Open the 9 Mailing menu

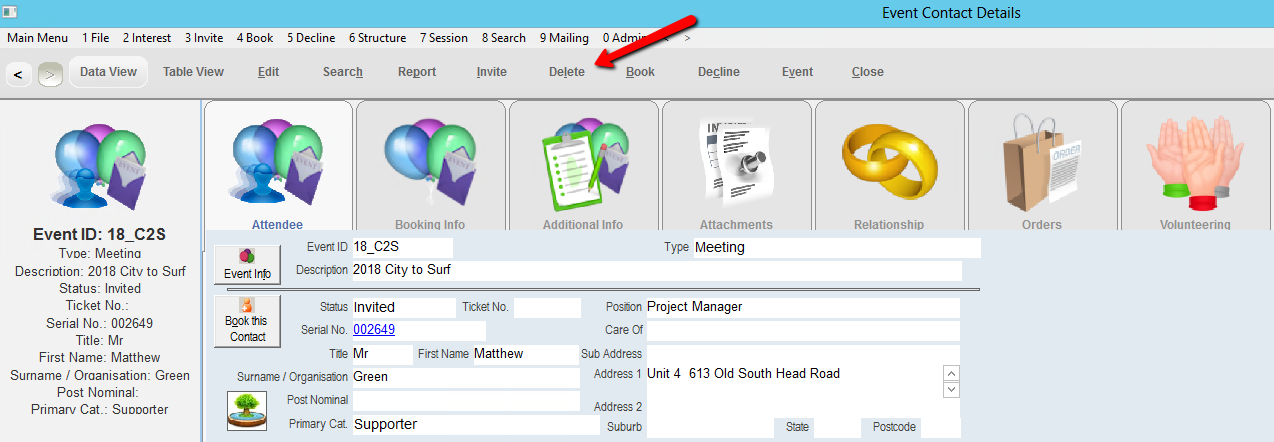pos(564,38)
